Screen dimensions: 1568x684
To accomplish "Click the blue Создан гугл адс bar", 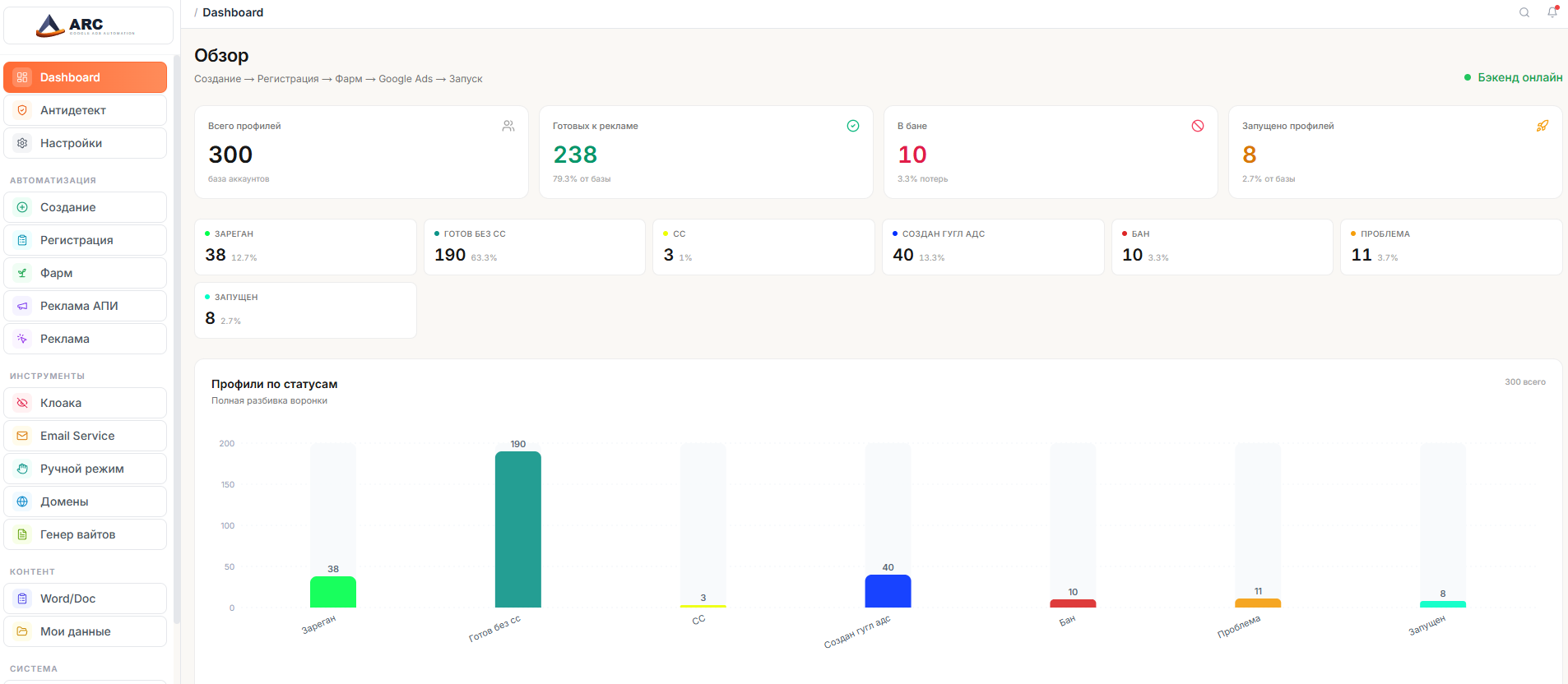I will pos(888,591).
